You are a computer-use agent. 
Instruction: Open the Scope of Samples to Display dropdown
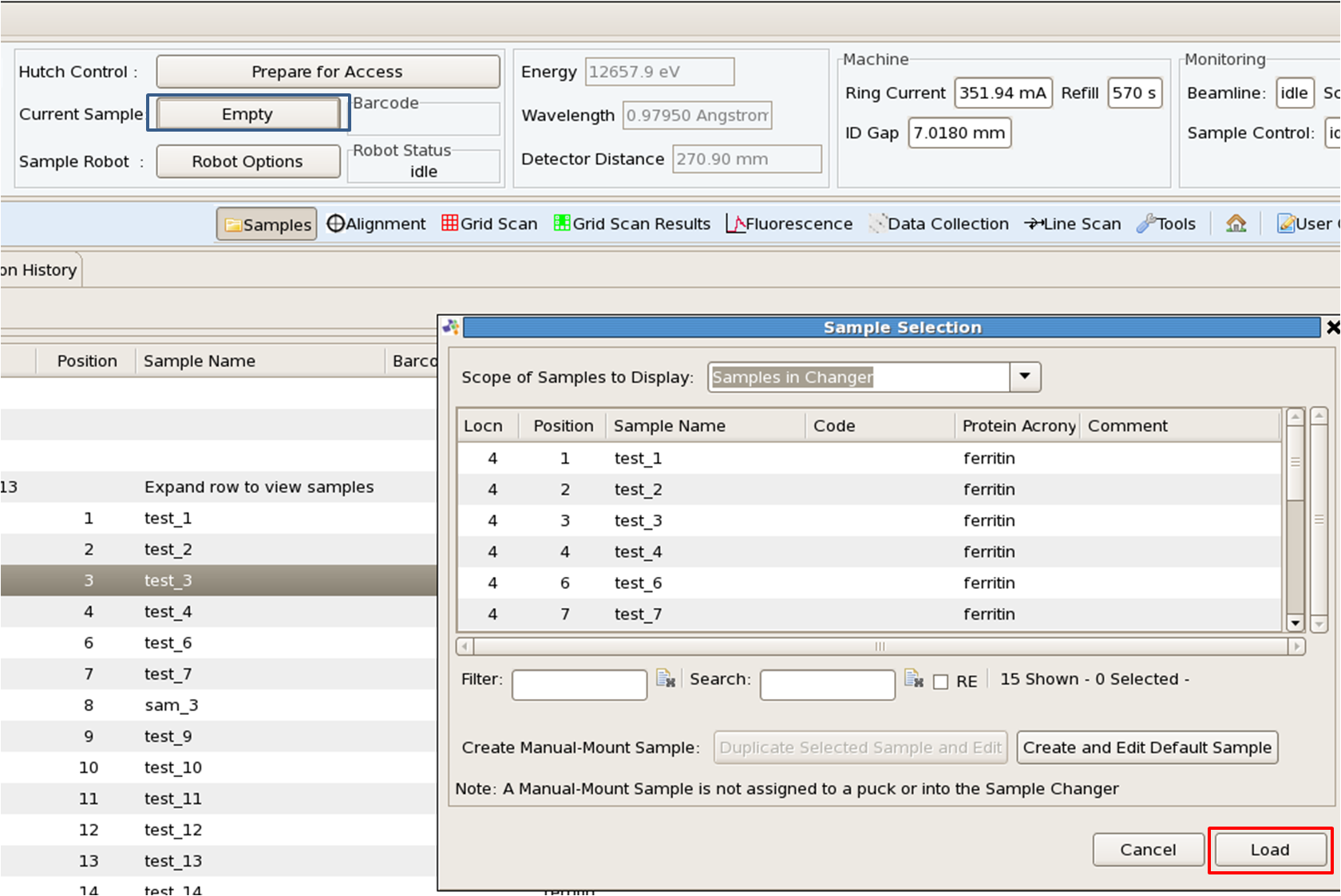pos(1026,377)
